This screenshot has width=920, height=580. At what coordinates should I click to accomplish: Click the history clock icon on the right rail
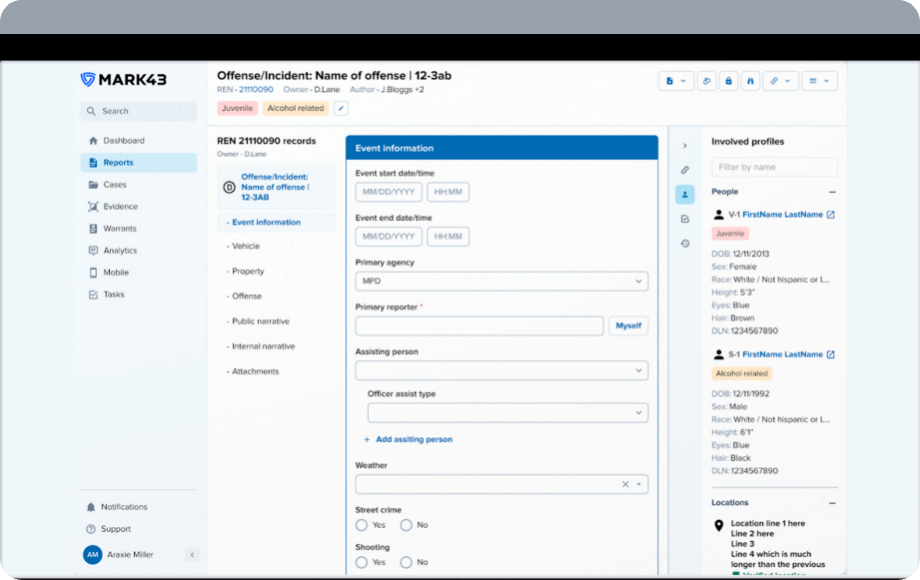685,244
